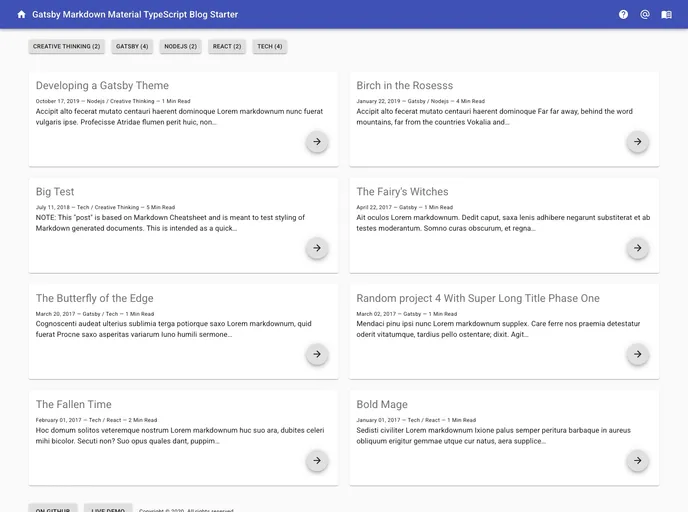Screen dimensions: 688x512
Task: Click the home icon in the header
Action: pos(21,14)
